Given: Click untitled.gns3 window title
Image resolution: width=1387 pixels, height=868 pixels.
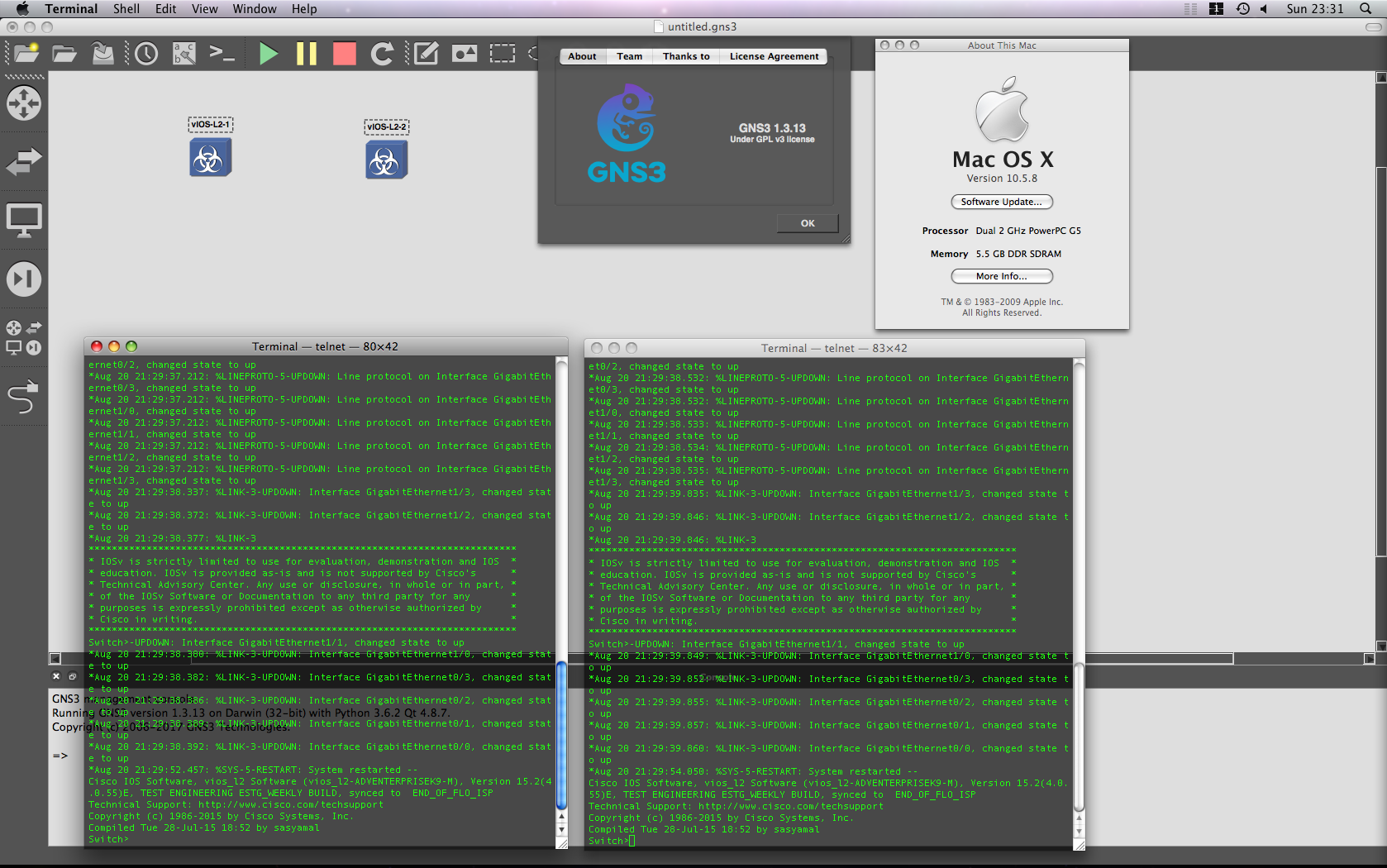Looking at the screenshot, I should 702,26.
